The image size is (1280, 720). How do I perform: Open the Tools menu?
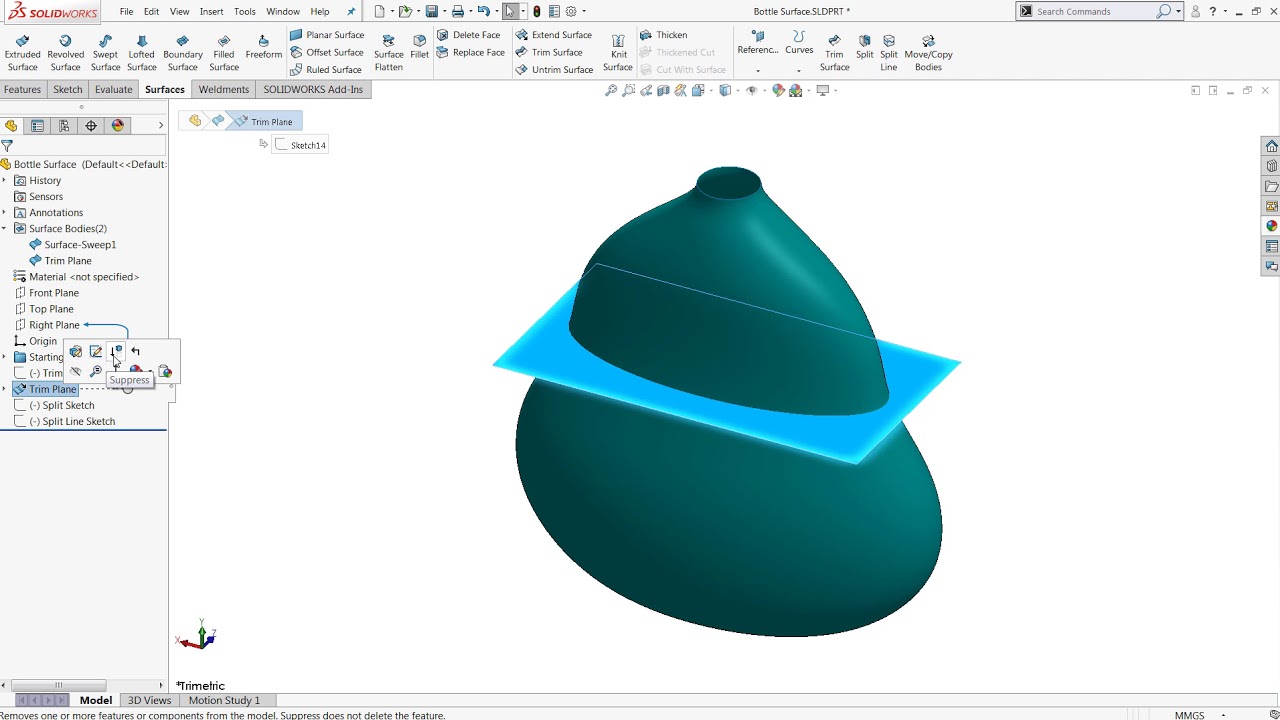pos(244,12)
